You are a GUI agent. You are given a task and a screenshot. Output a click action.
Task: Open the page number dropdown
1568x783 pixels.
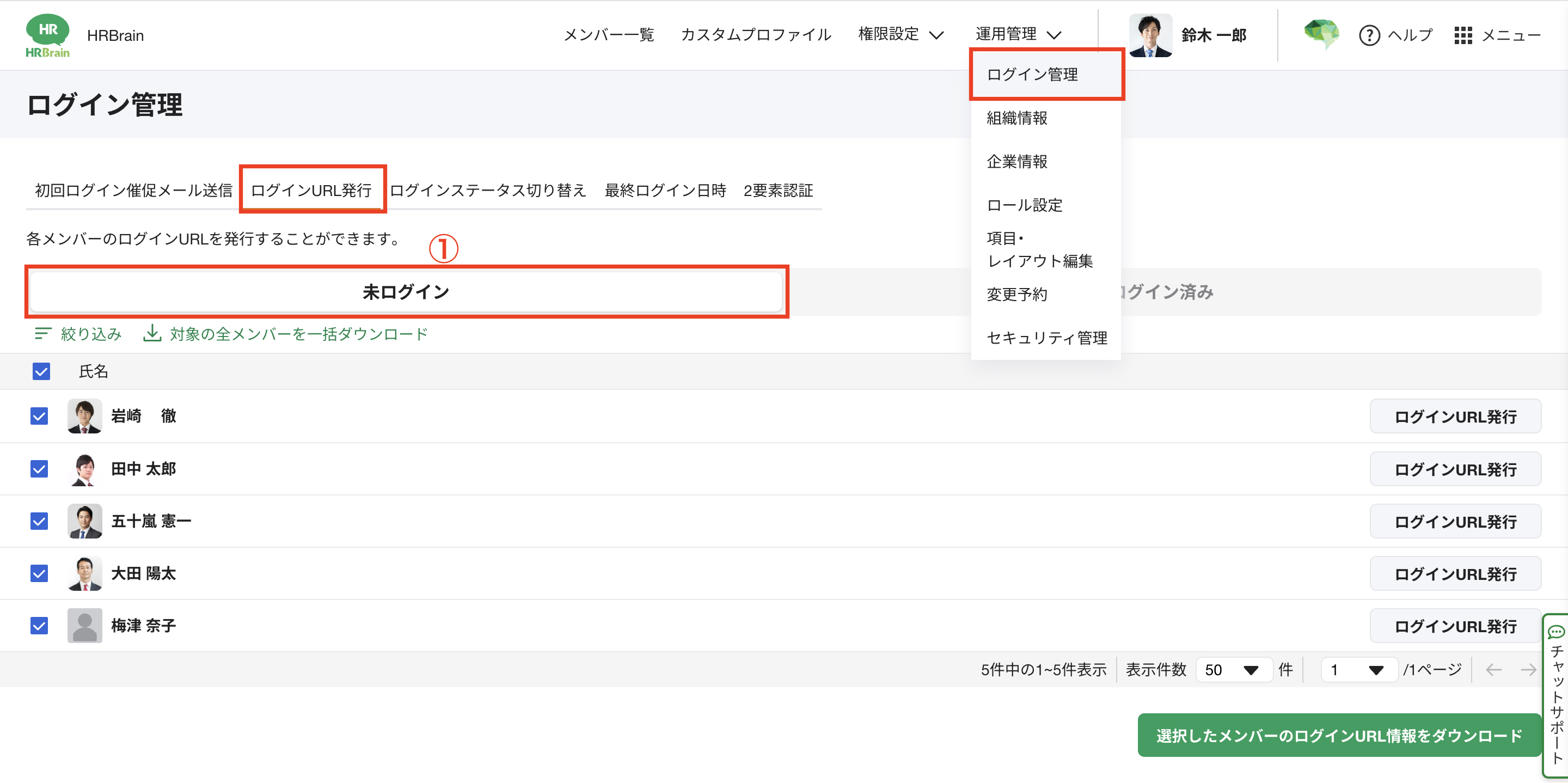1358,670
